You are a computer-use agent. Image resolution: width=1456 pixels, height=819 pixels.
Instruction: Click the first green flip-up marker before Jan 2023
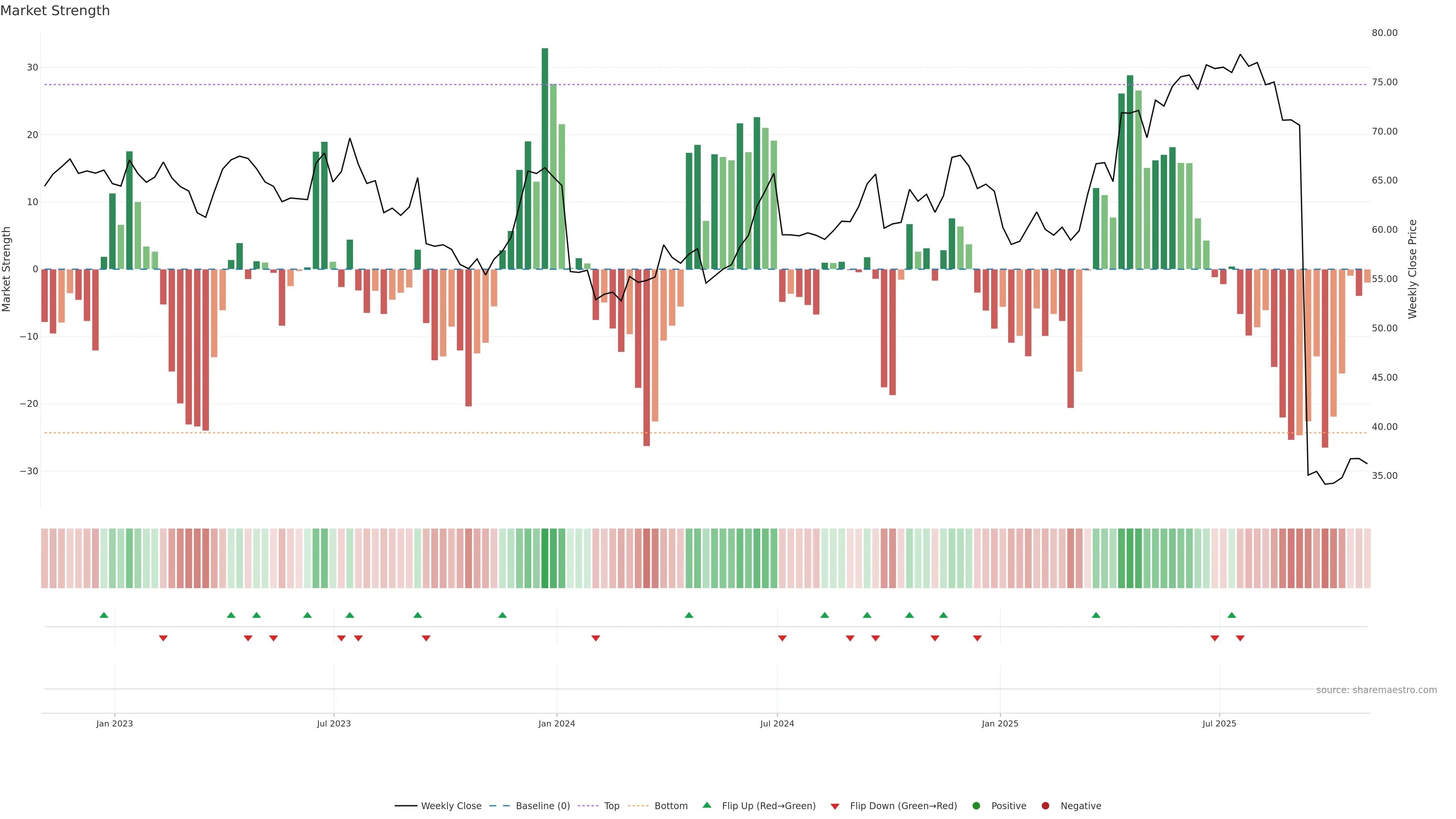click(x=104, y=615)
